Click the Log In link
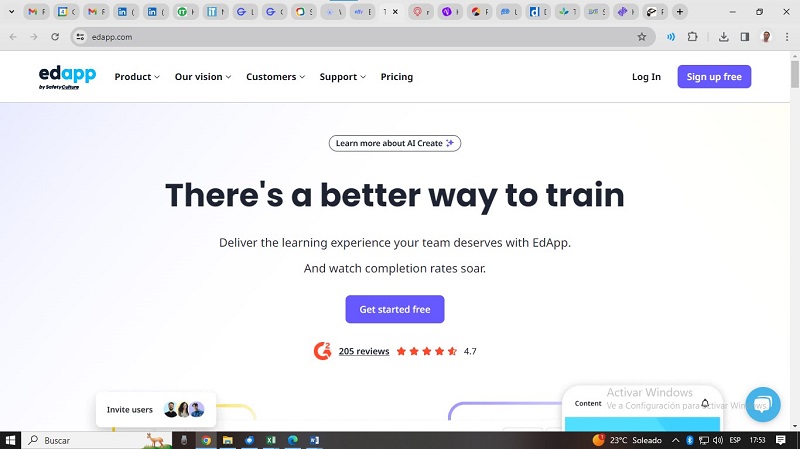800x449 pixels. (646, 77)
